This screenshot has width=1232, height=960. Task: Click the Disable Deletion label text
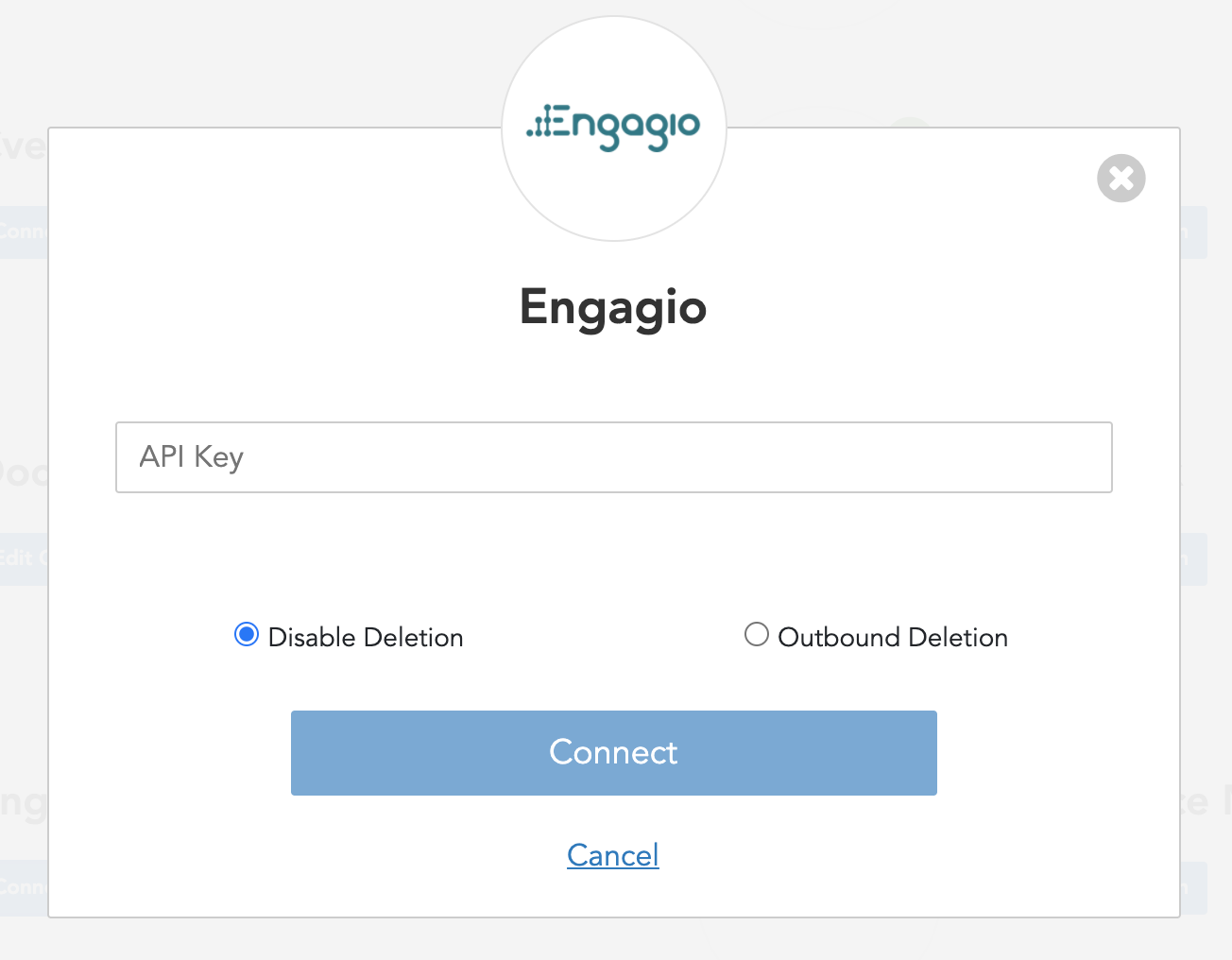pos(366,638)
